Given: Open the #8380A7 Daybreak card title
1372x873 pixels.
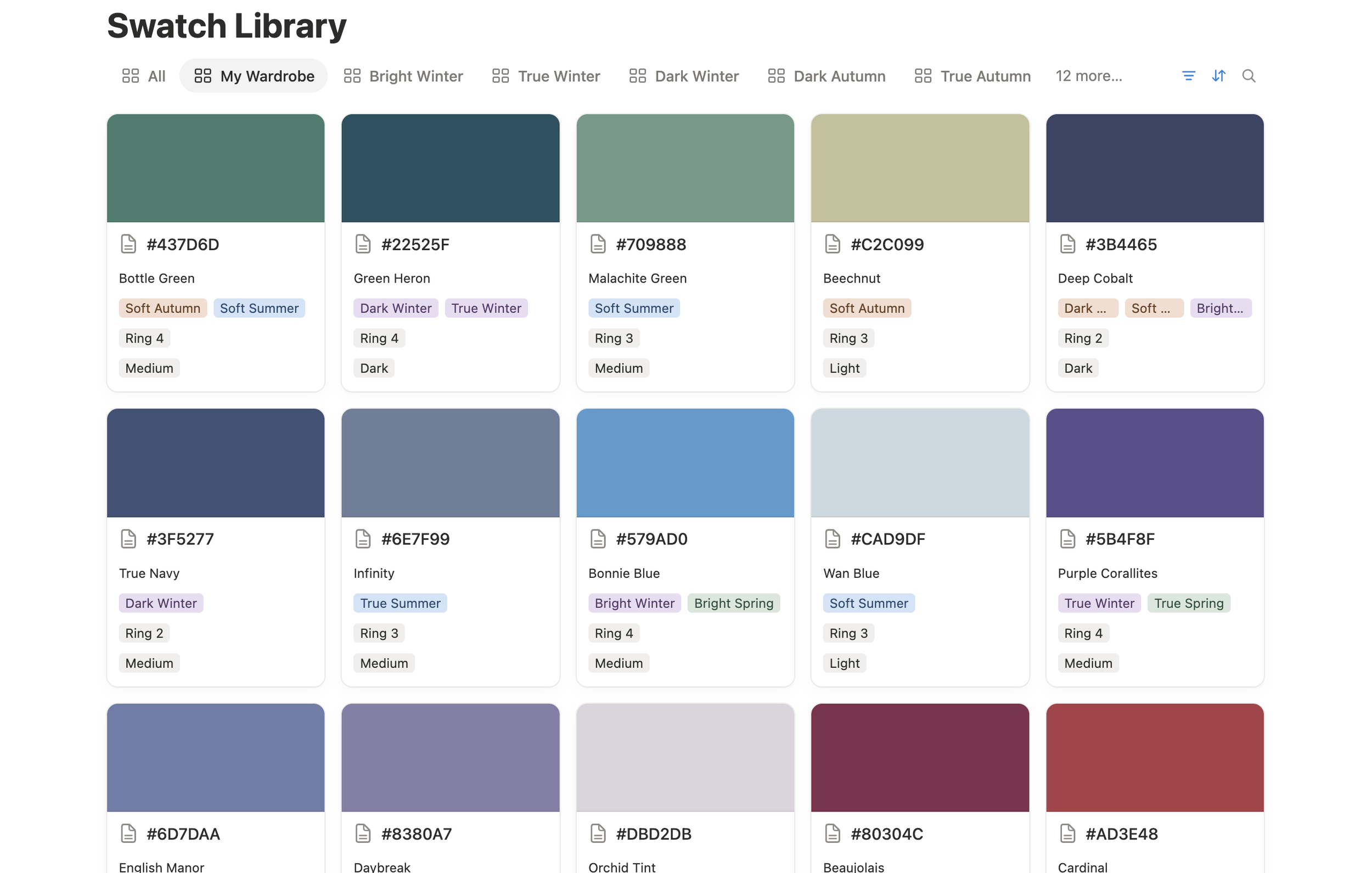Looking at the screenshot, I should click(417, 833).
